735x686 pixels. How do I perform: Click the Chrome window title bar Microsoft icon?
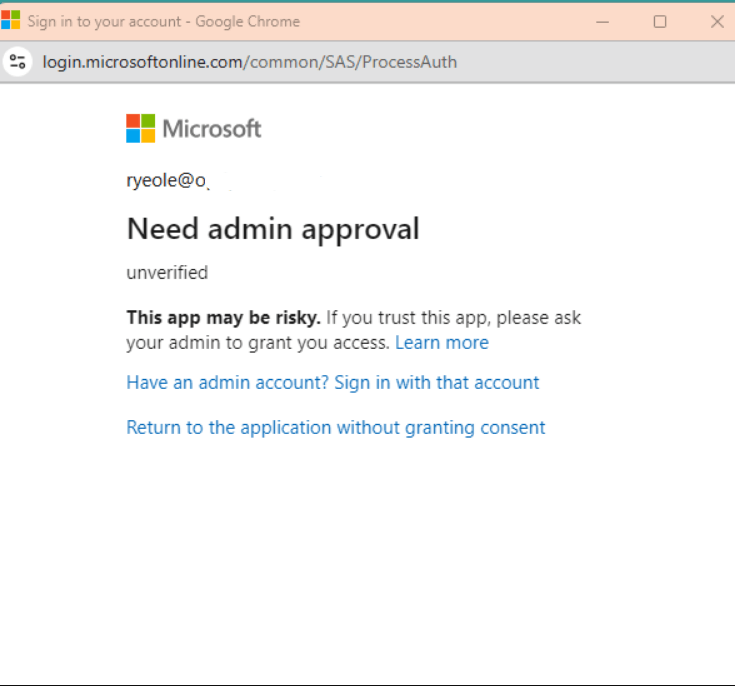click(10, 21)
